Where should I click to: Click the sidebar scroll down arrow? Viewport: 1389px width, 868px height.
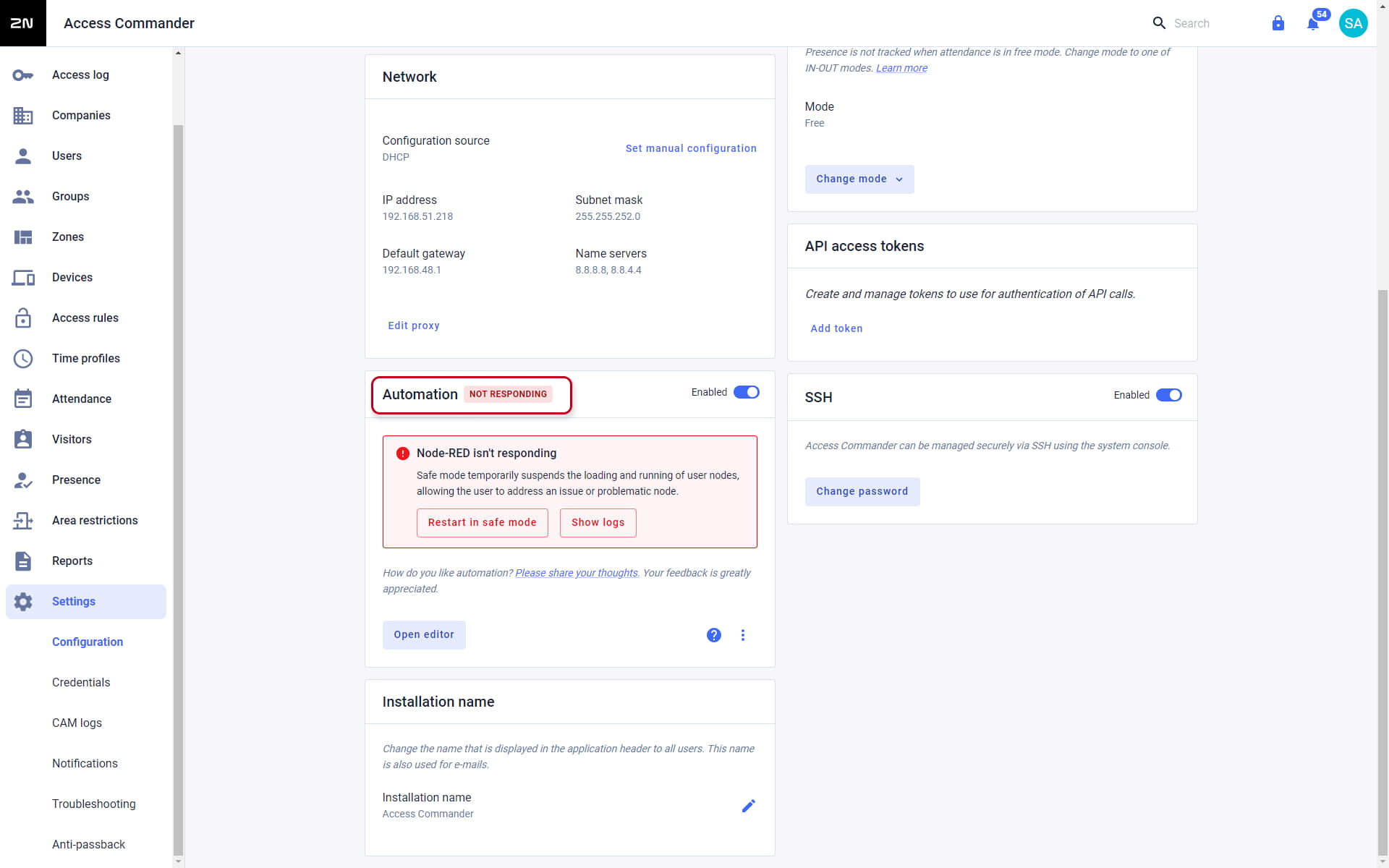(178, 862)
